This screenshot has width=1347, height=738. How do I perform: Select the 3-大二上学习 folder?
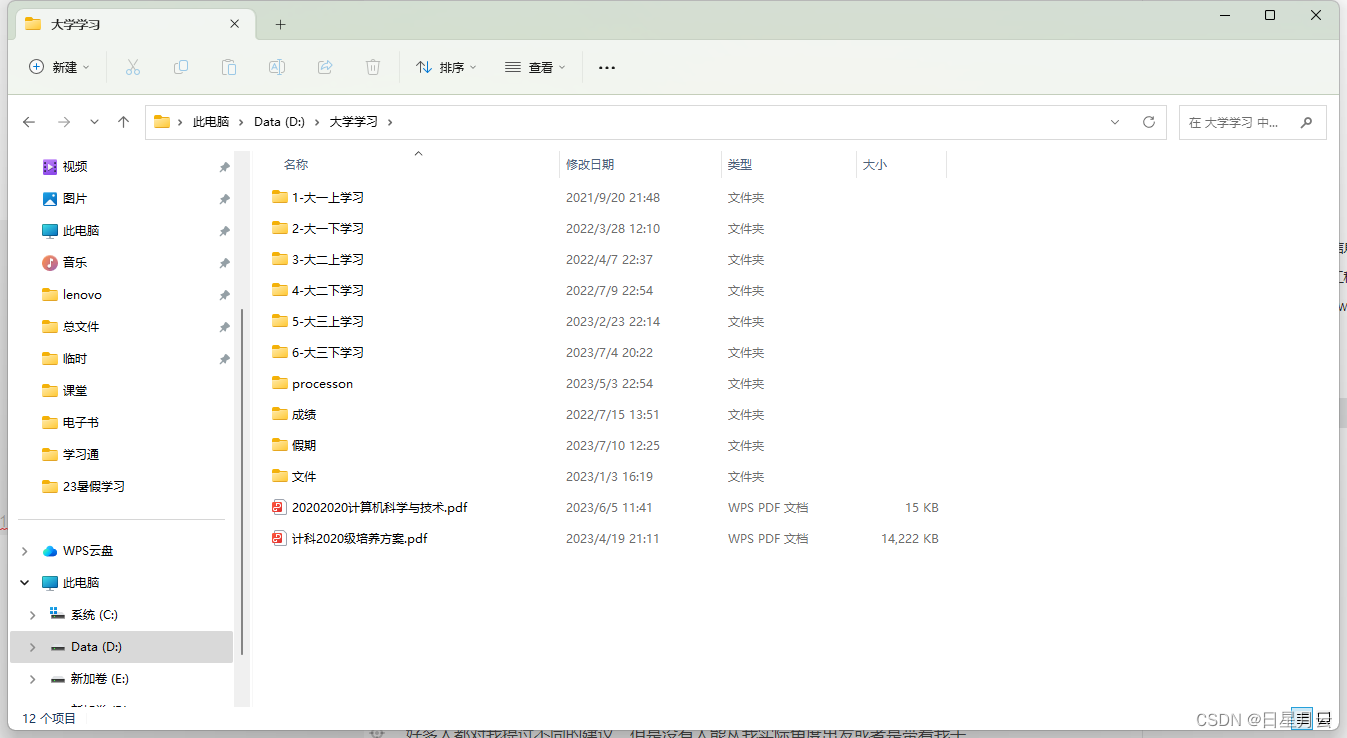tap(327, 260)
